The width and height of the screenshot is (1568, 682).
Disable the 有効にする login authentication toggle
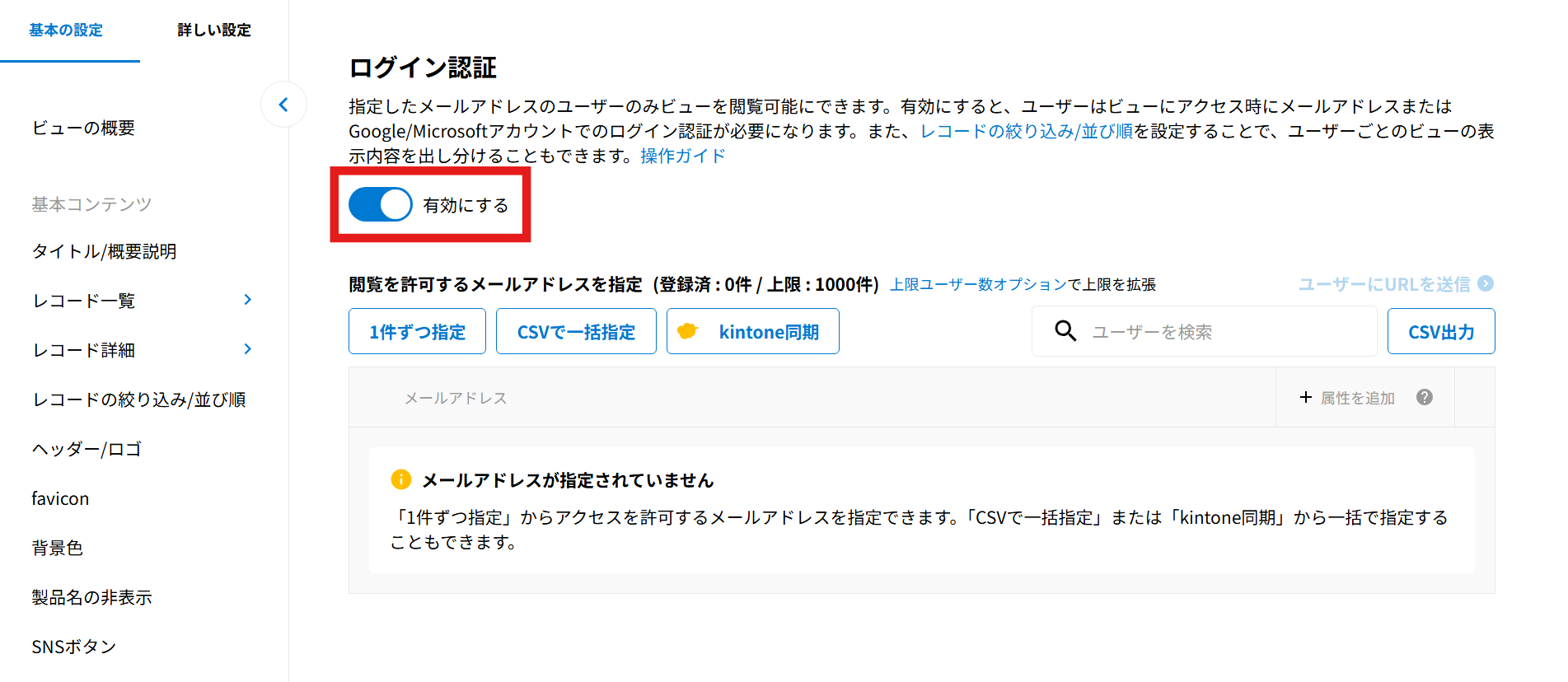[381, 204]
